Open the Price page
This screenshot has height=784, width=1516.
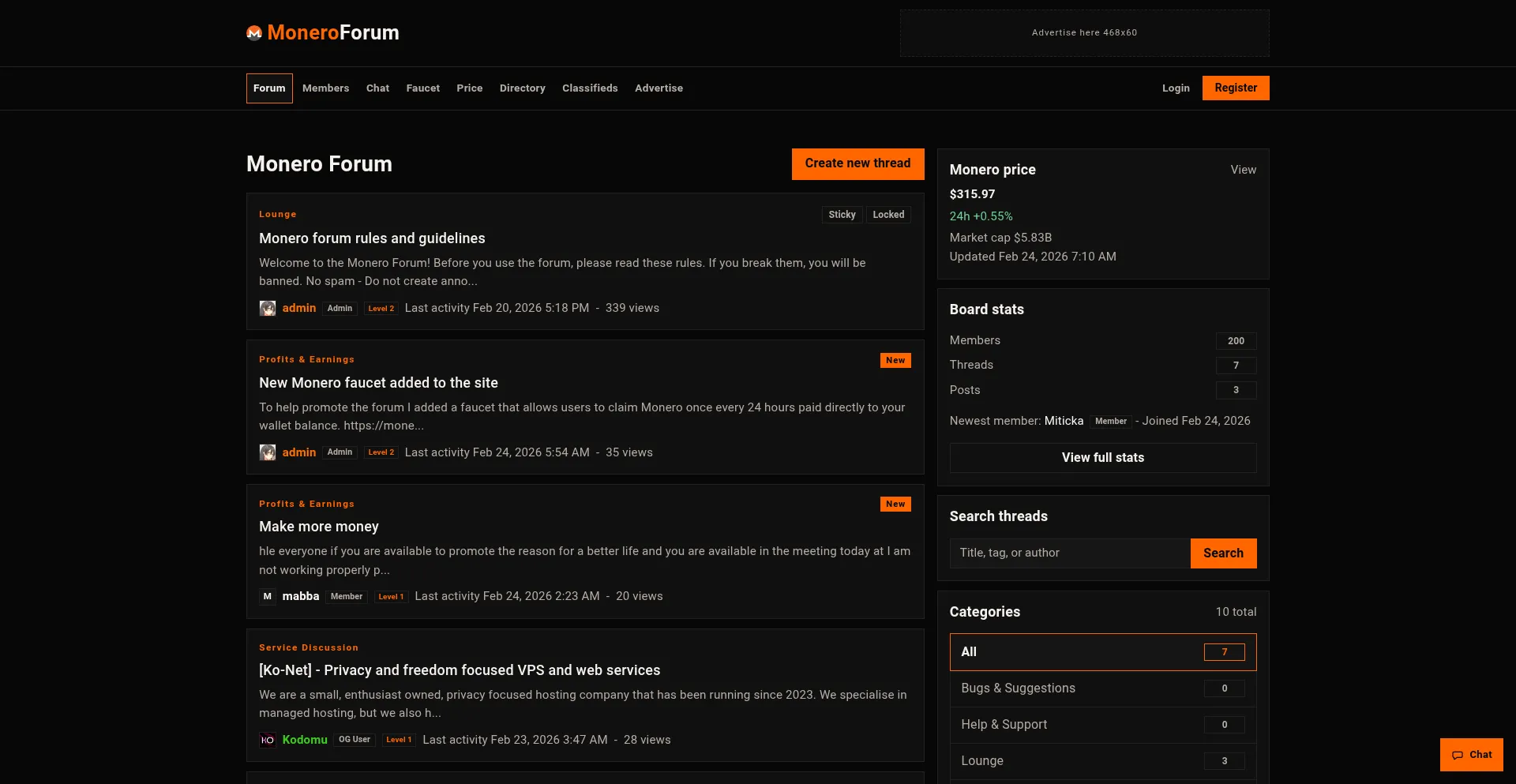tap(469, 88)
